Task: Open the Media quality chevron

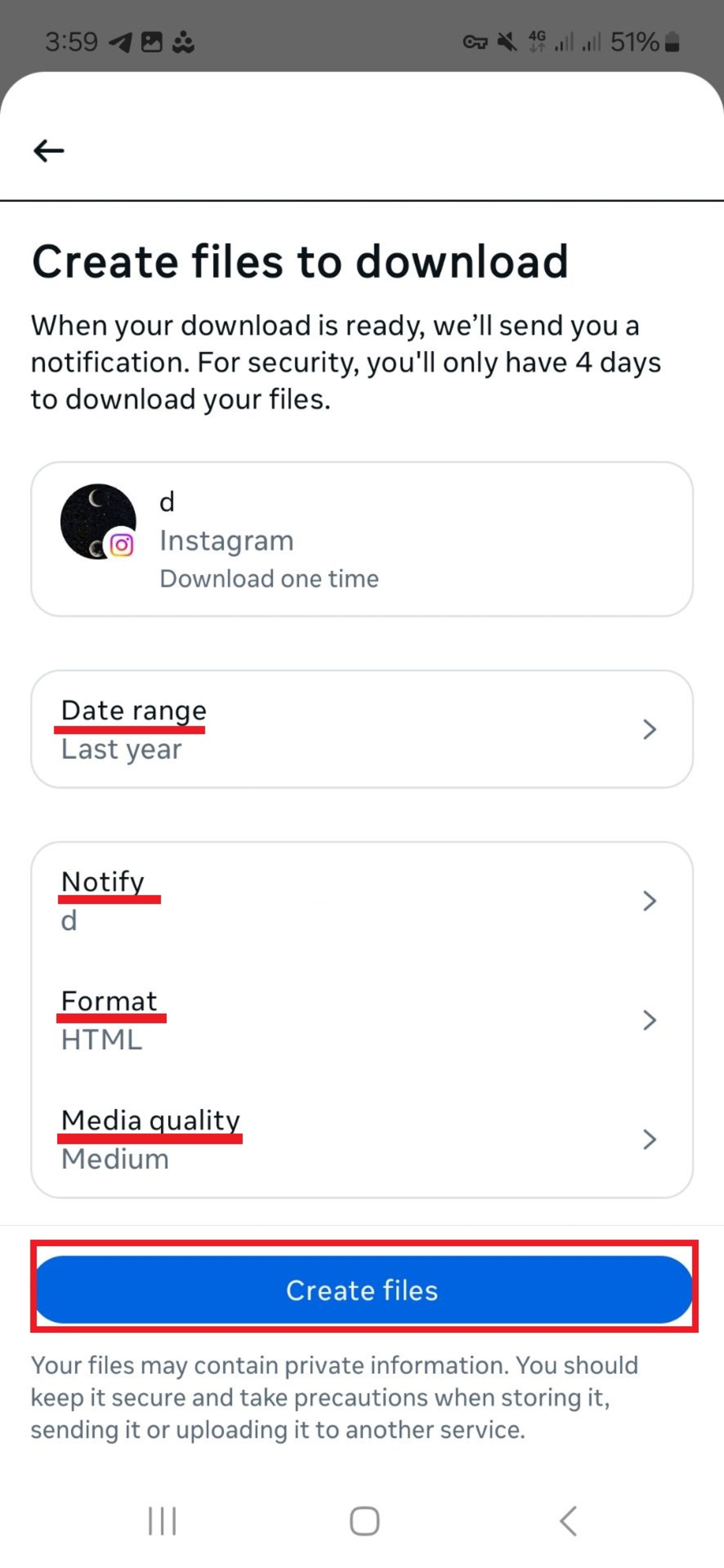Action: (649, 1139)
